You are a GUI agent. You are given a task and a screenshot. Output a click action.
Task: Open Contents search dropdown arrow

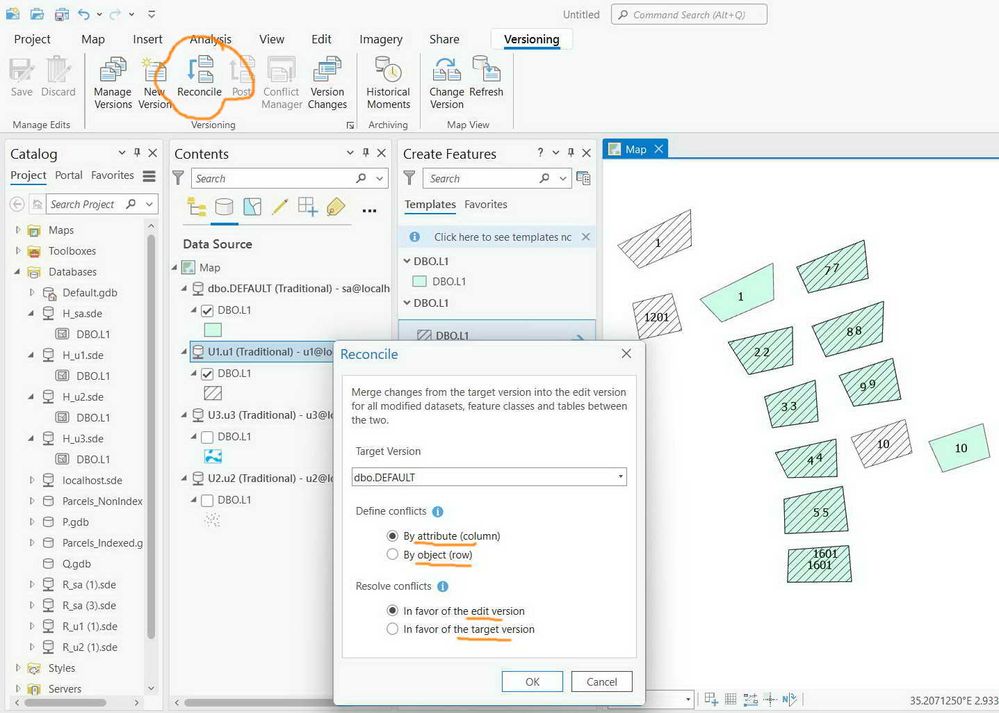(x=380, y=178)
